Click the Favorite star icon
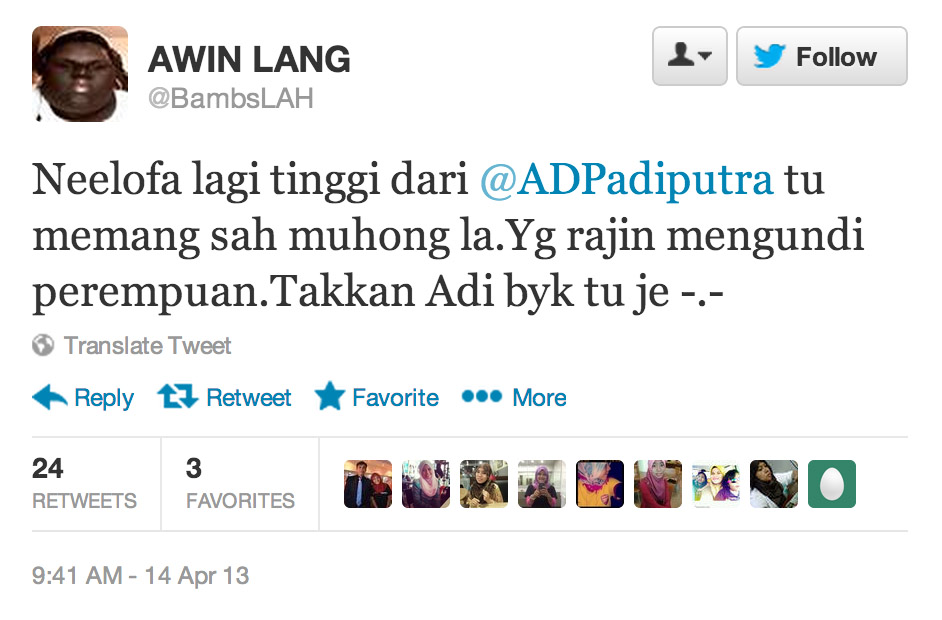 click(330, 397)
